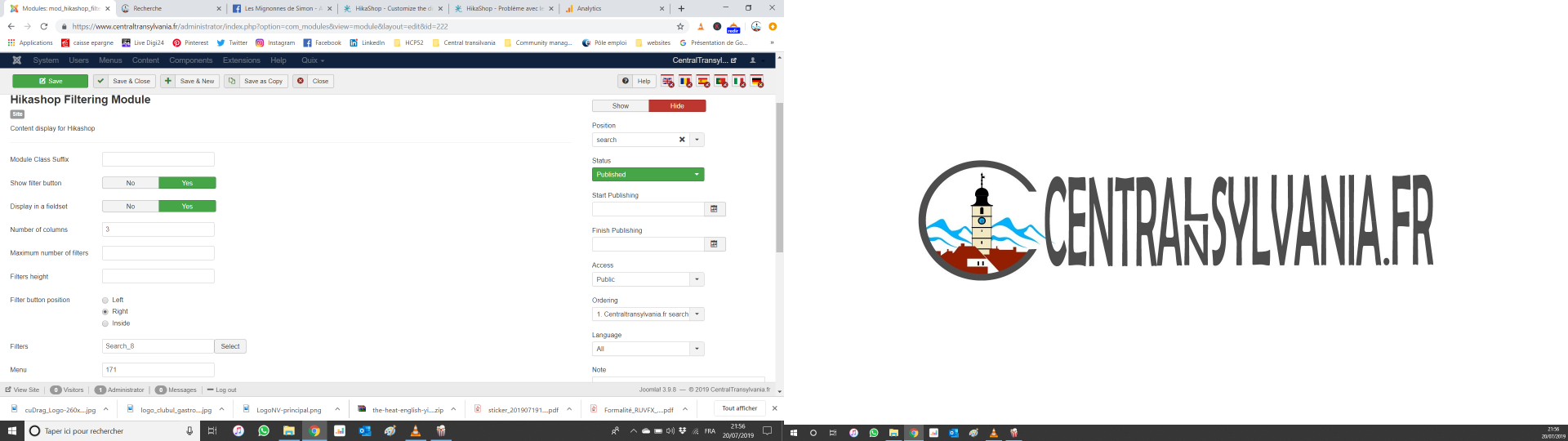
Task: Set Show filter button to Yes
Action: [187, 183]
